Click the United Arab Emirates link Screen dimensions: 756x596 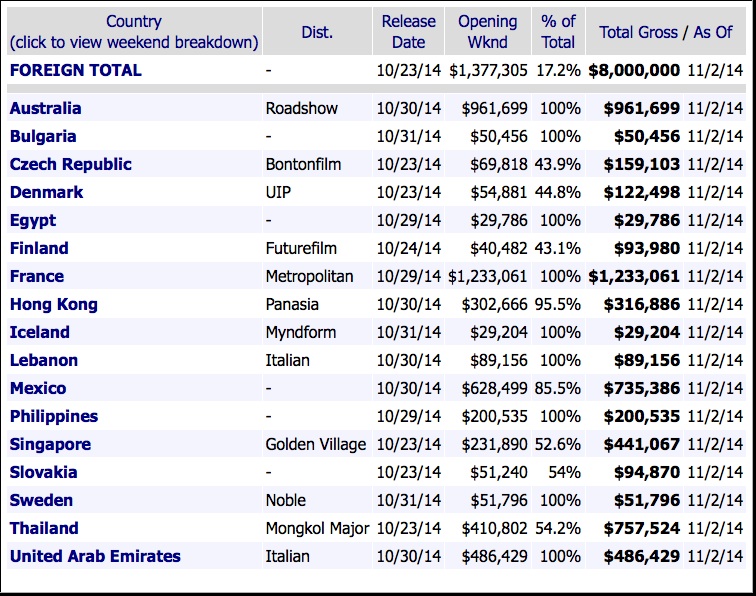coord(95,556)
